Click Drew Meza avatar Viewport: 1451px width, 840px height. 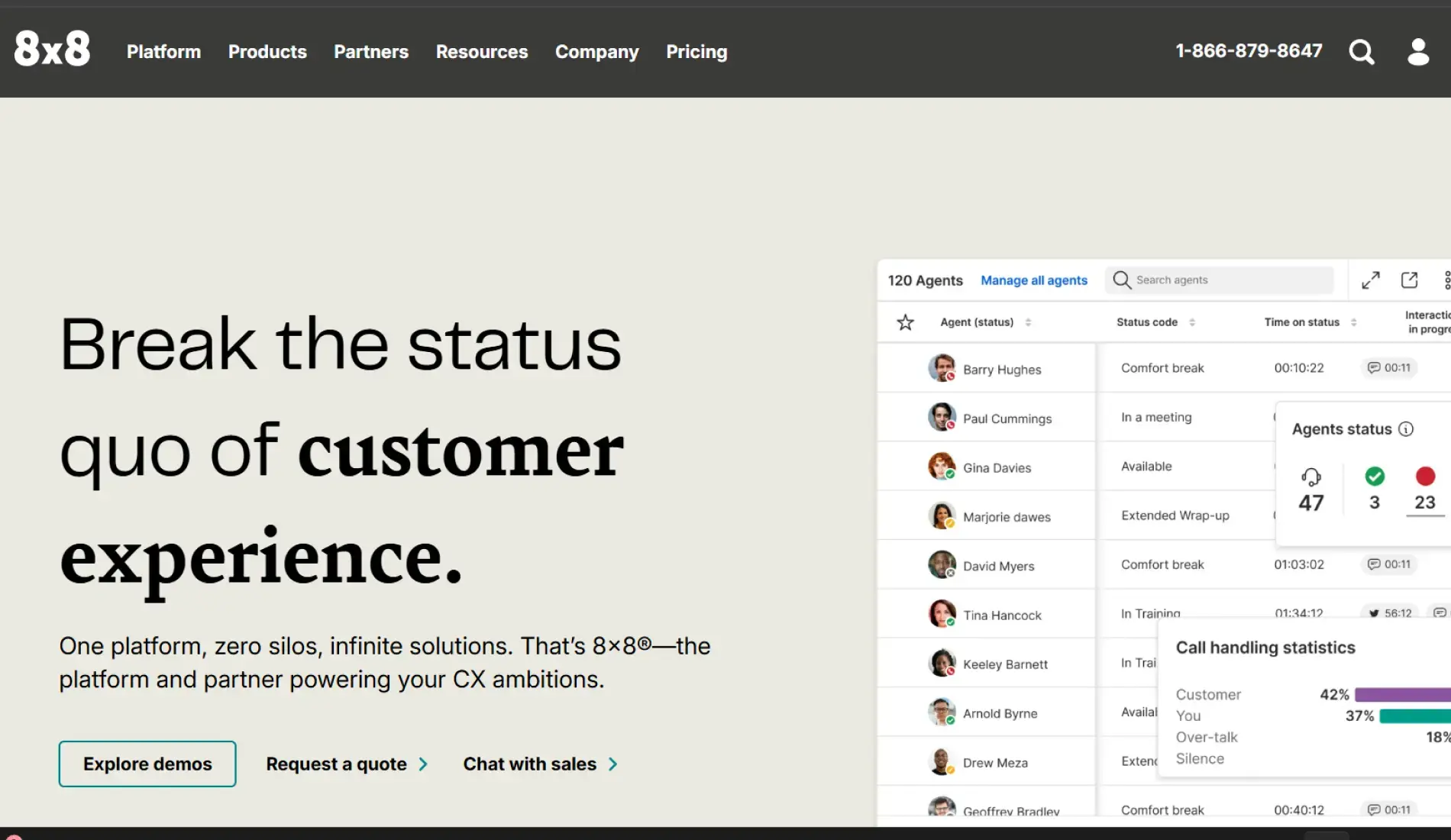[x=942, y=761]
